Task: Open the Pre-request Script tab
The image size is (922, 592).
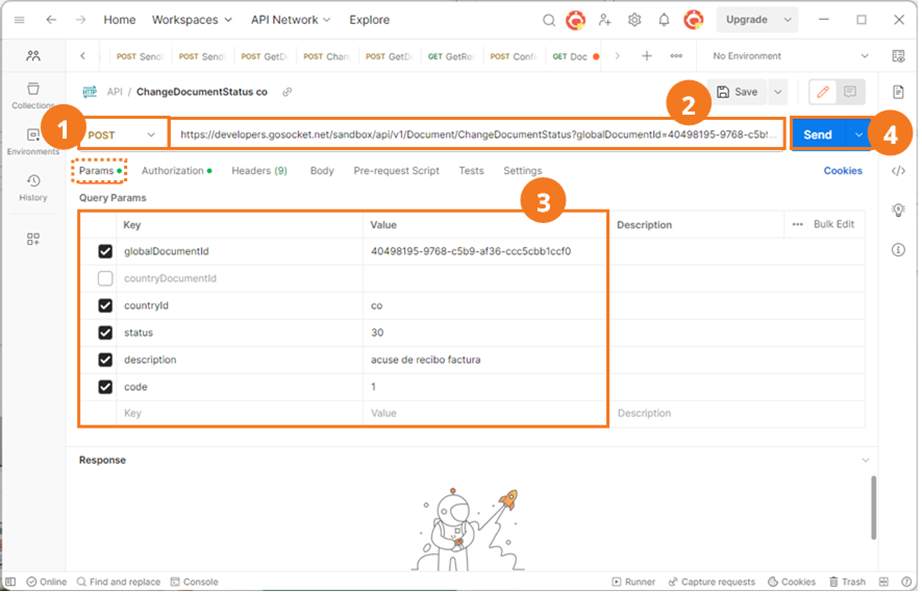Action: point(396,170)
